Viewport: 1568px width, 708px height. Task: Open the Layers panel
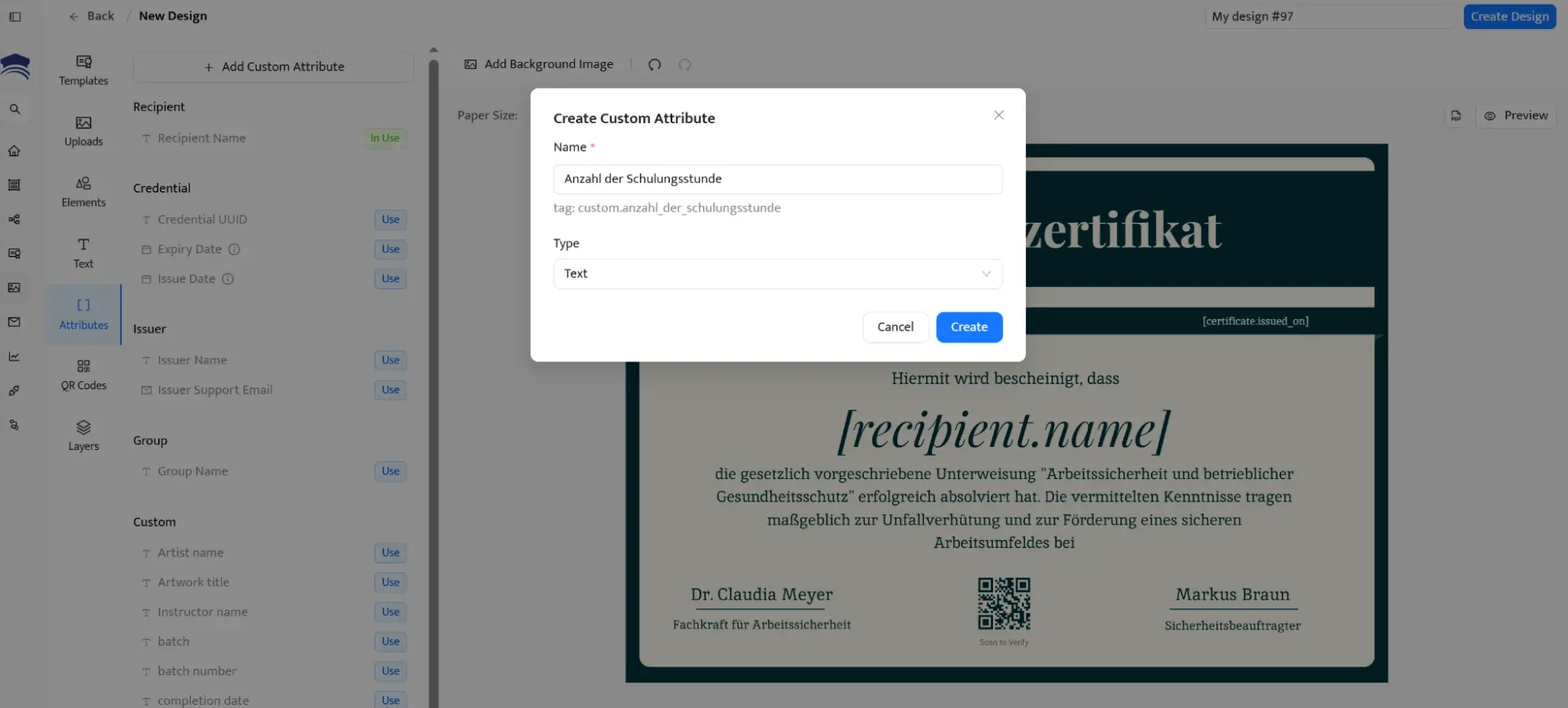(82, 435)
